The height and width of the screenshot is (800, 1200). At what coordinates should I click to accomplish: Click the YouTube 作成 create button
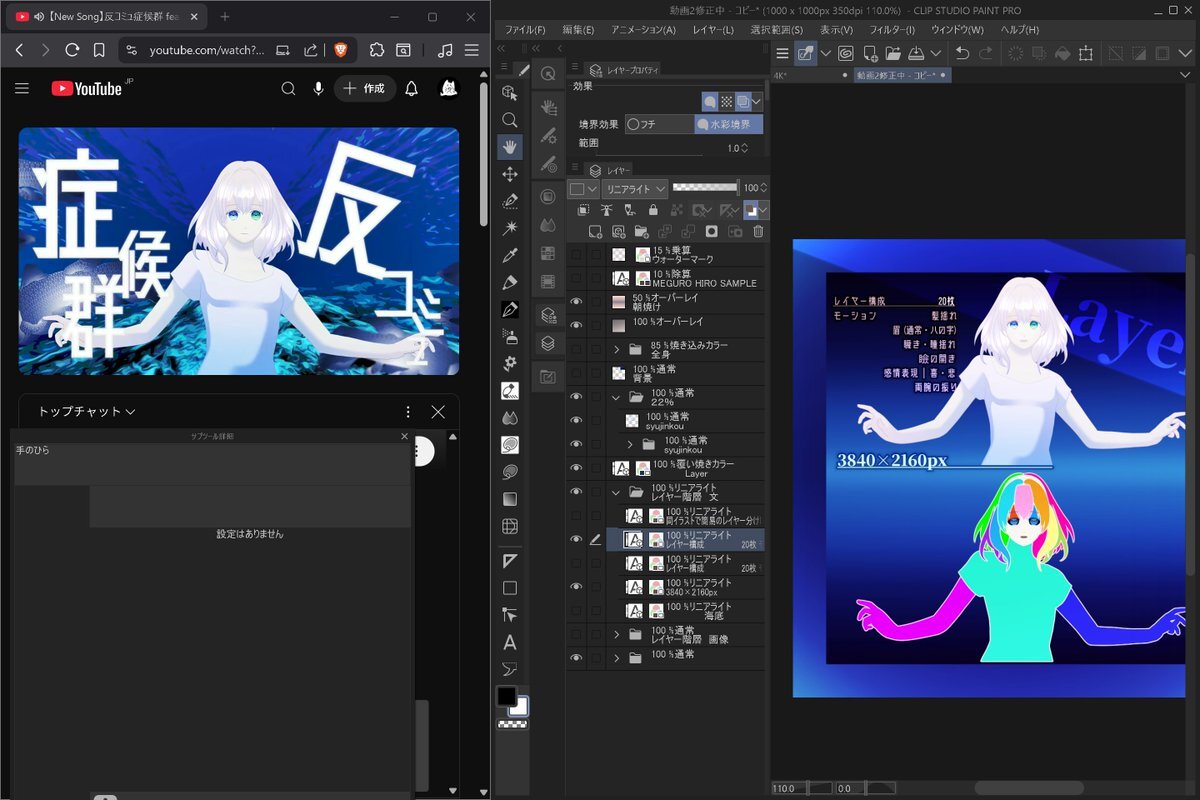pos(365,89)
